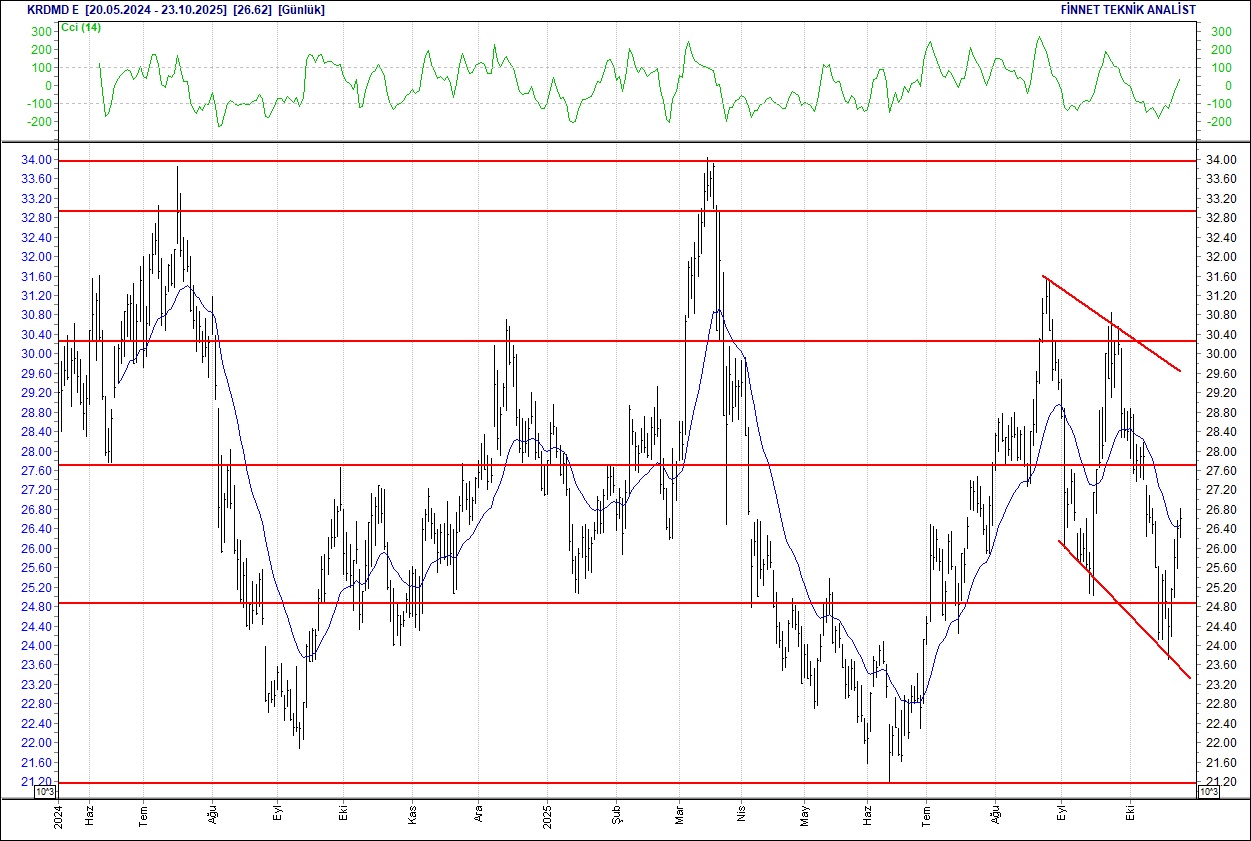1251x841 pixels.
Task: Click the 10^3 scale box at bottom left
Action: click(46, 792)
